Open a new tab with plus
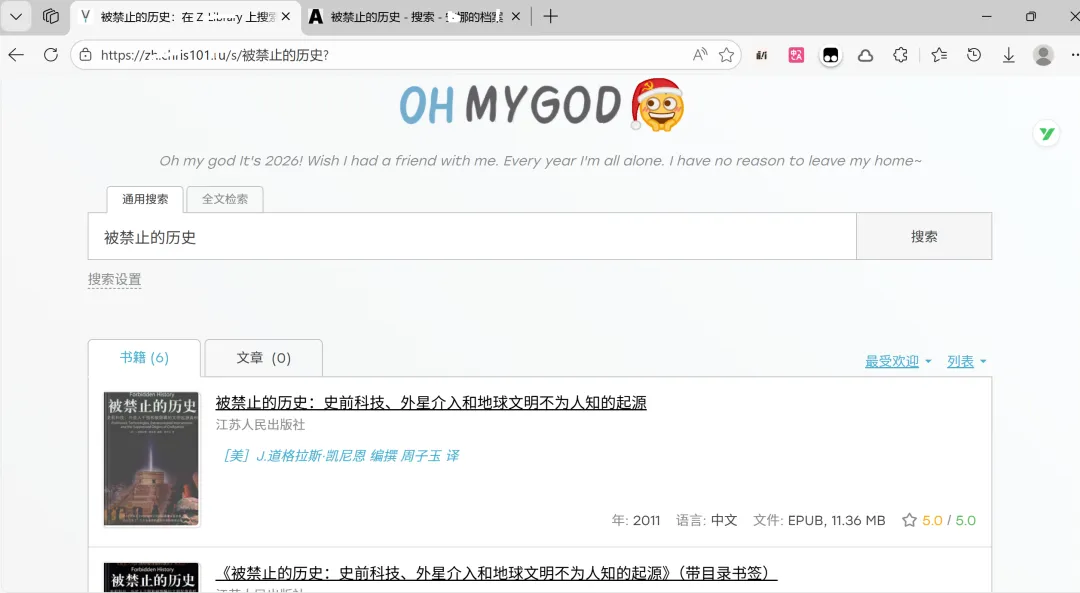Image resolution: width=1080 pixels, height=593 pixels. pyautogui.click(x=550, y=17)
